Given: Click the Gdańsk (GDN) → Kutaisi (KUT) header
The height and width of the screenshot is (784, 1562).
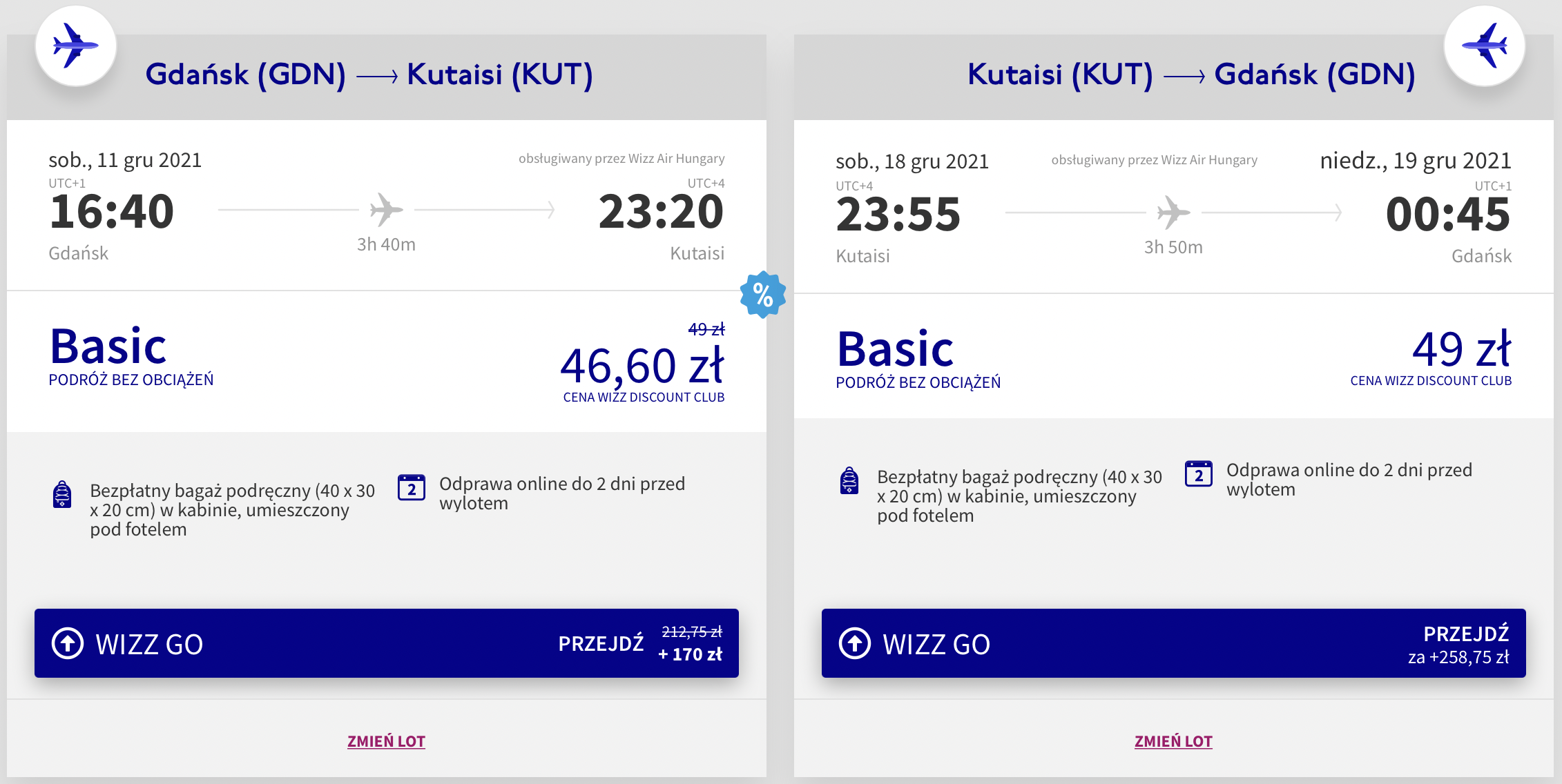Looking at the screenshot, I should pyautogui.click(x=369, y=75).
